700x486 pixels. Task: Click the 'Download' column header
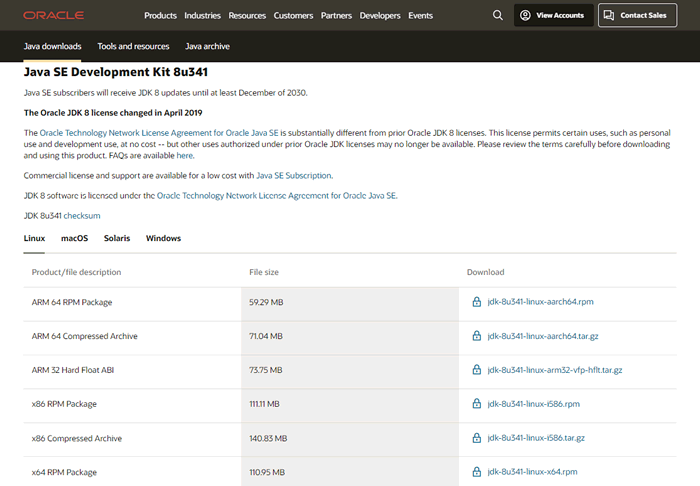(485, 272)
